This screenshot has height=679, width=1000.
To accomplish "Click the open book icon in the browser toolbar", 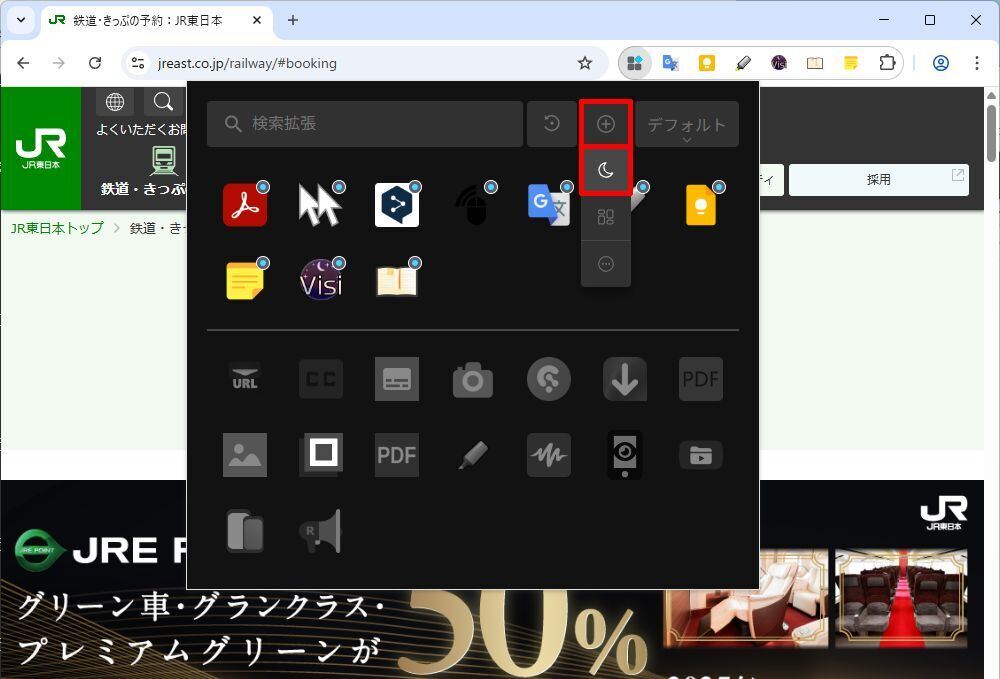I will click(x=814, y=63).
